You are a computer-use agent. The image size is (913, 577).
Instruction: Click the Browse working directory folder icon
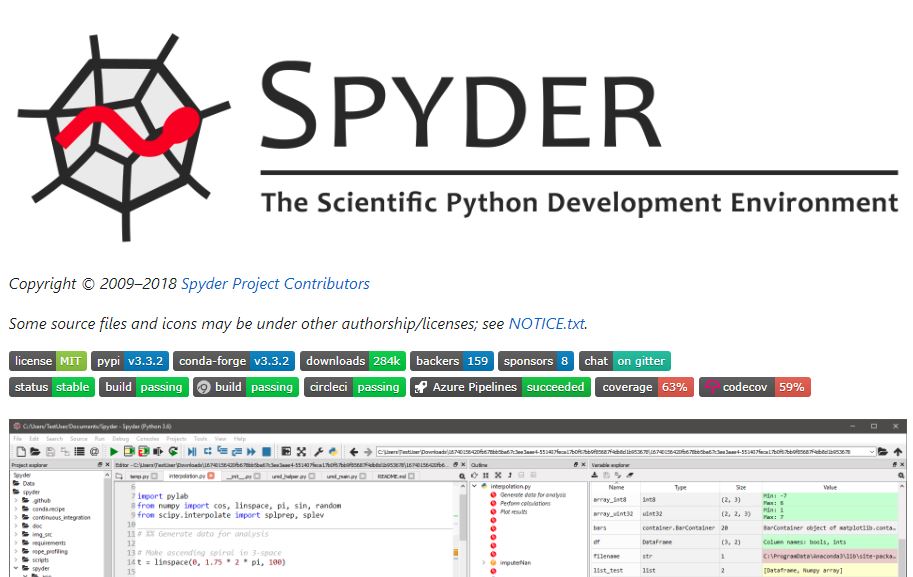pyautogui.click(x=883, y=451)
